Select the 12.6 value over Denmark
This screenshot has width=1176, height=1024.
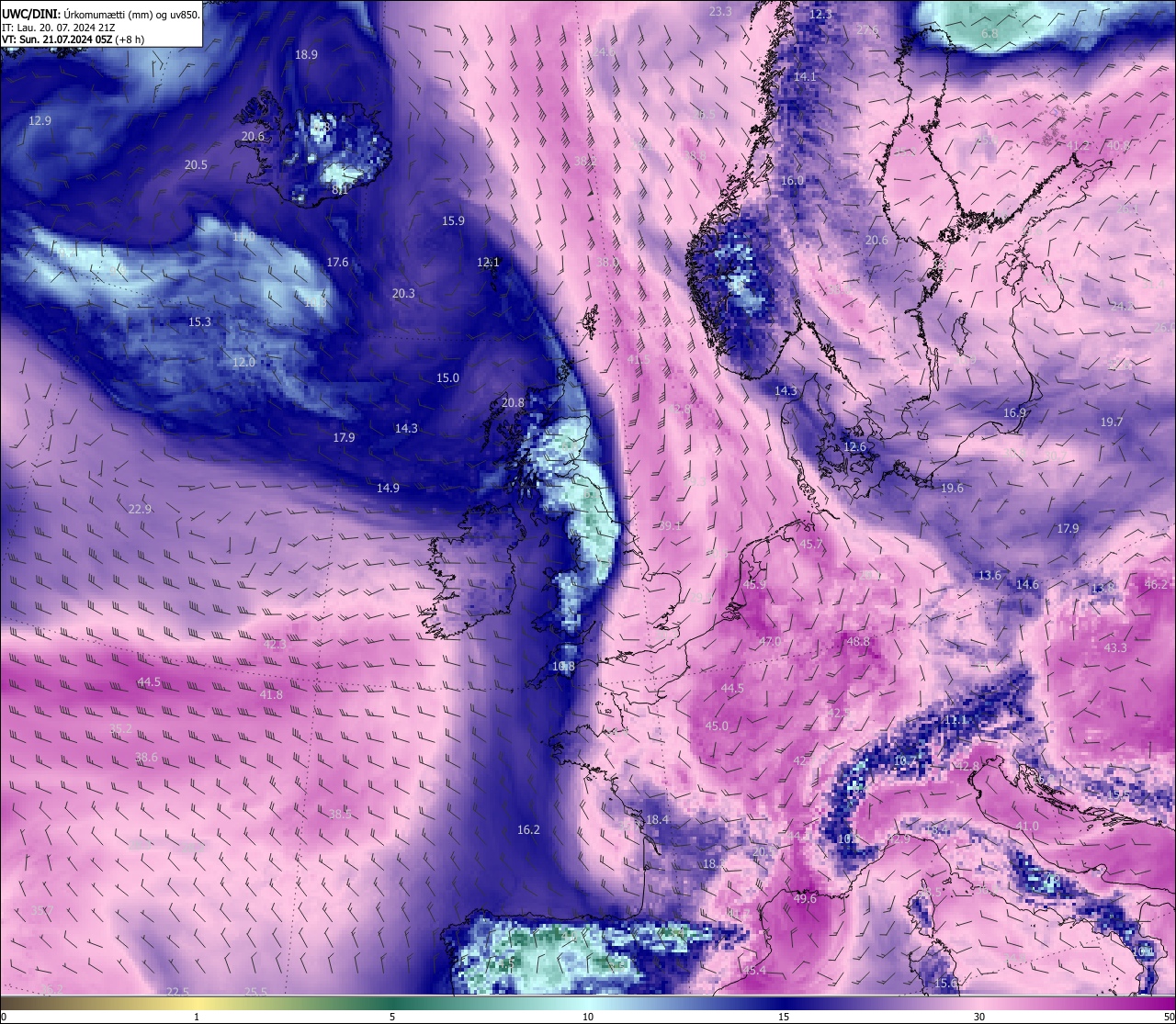pyautogui.click(x=854, y=446)
